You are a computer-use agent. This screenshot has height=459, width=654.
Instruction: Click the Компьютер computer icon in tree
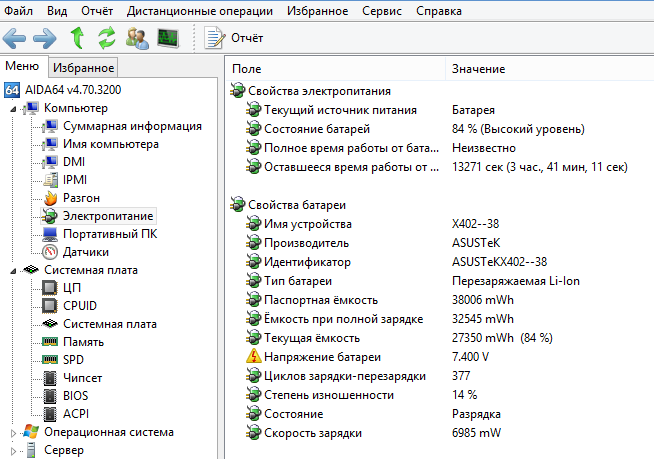point(32,108)
